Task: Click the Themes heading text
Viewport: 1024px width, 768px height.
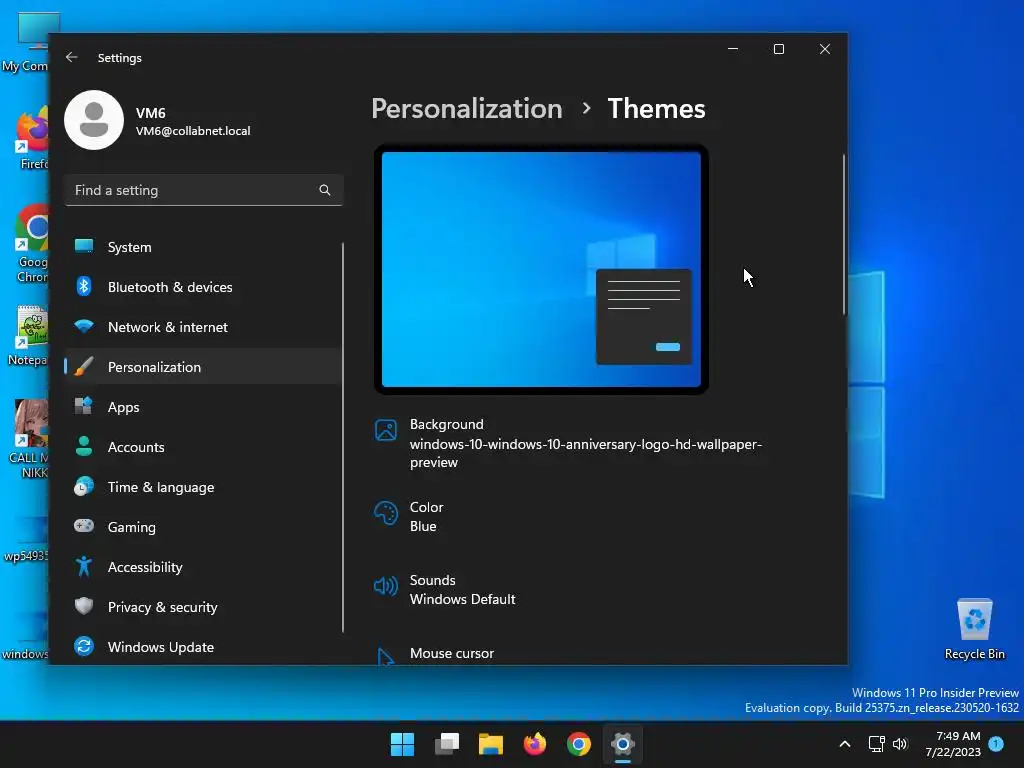Action: (x=656, y=108)
